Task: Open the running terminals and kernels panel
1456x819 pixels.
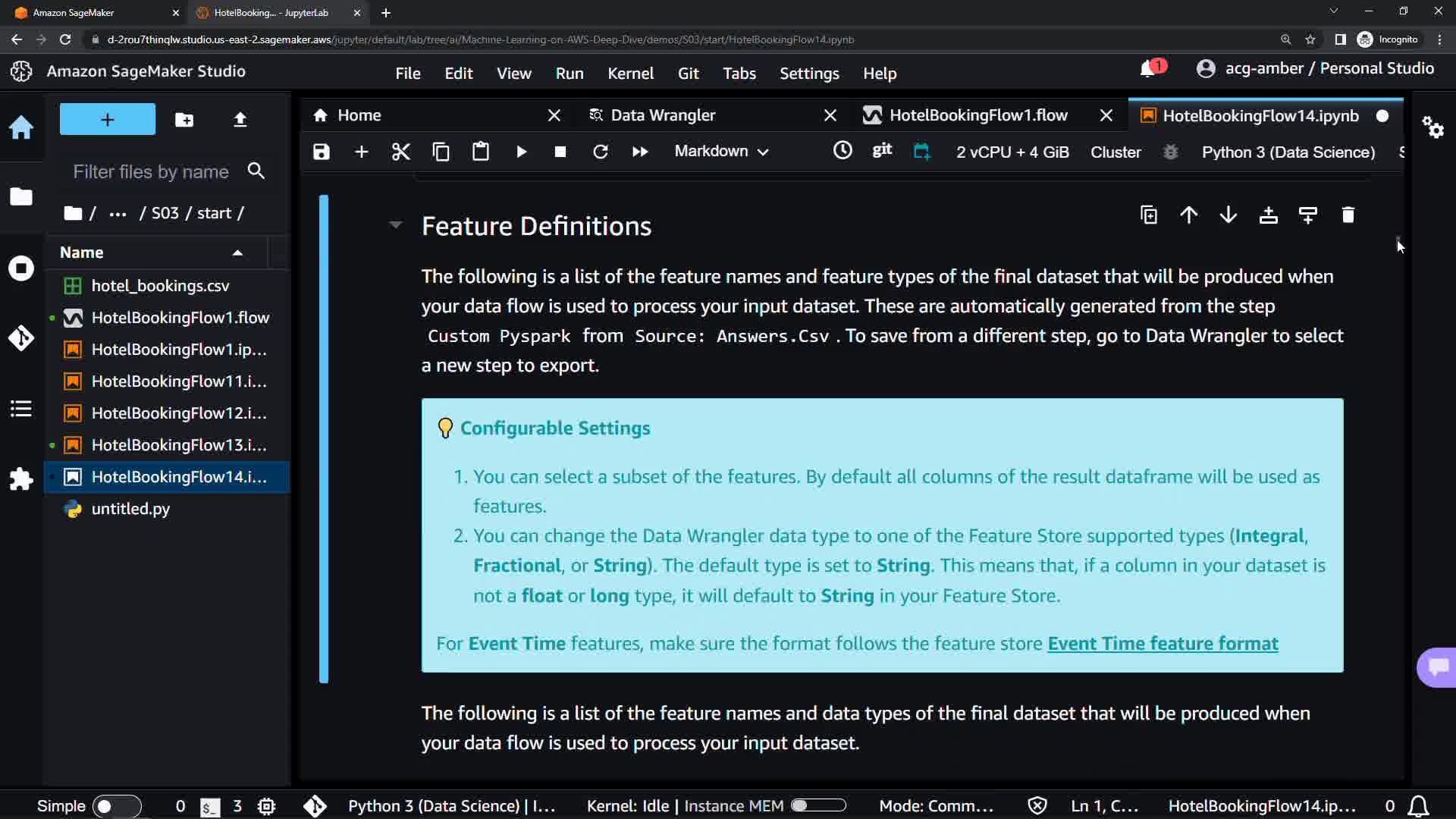Action: point(21,268)
